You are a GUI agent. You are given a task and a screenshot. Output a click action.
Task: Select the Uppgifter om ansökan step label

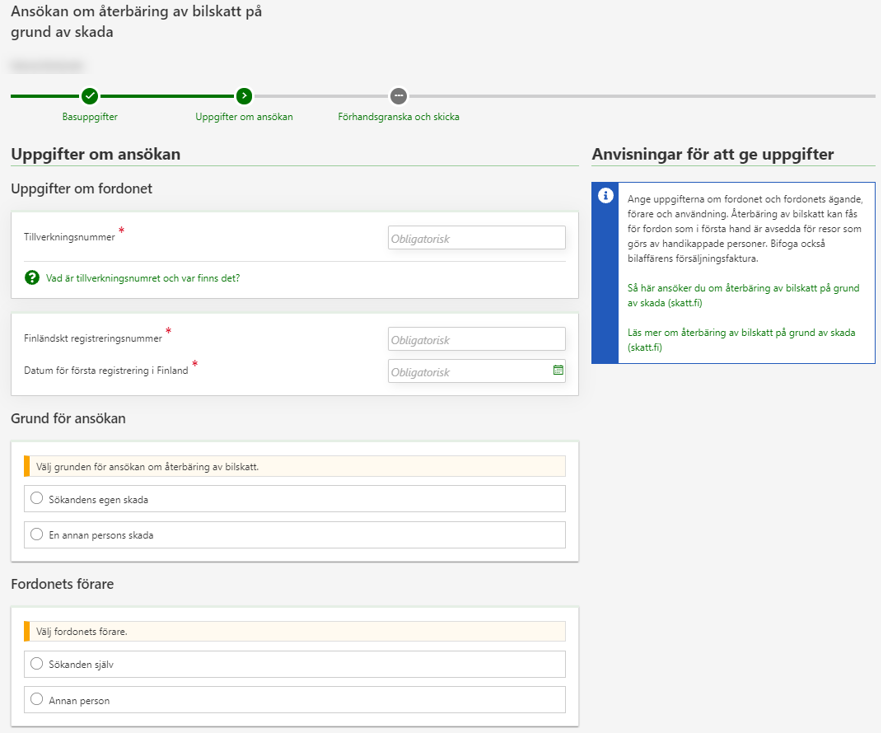point(244,117)
